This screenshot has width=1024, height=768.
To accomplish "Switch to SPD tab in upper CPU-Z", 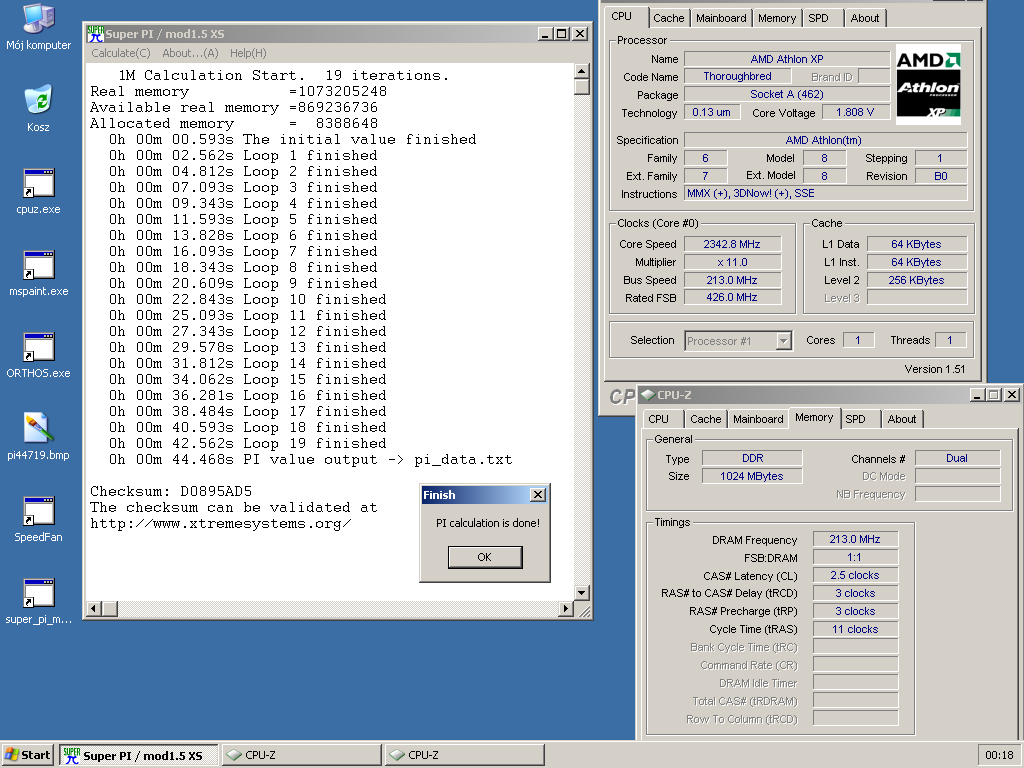I will pyautogui.click(x=818, y=18).
